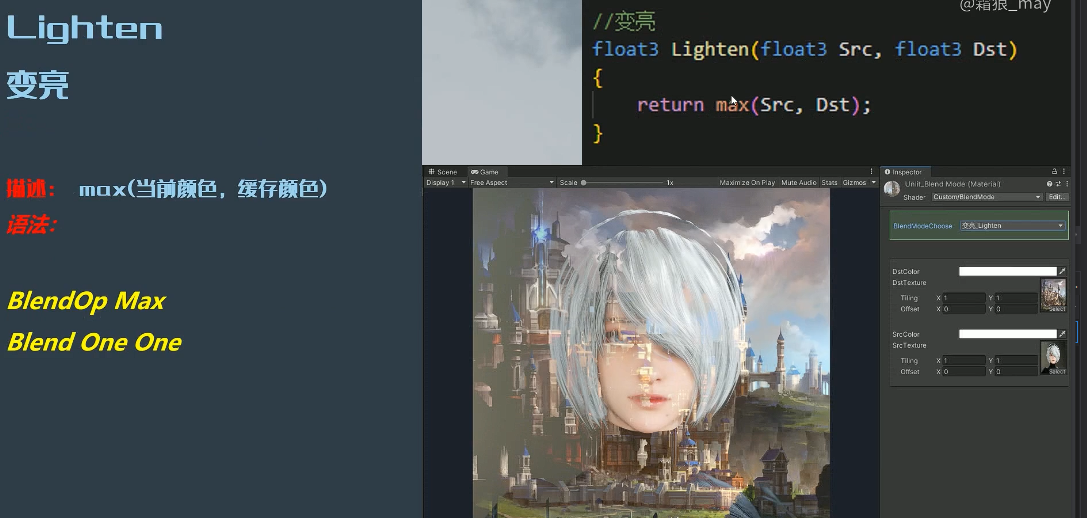Click SrcTexture Tiling X field
The width and height of the screenshot is (1087, 518).
pyautogui.click(x=964, y=361)
